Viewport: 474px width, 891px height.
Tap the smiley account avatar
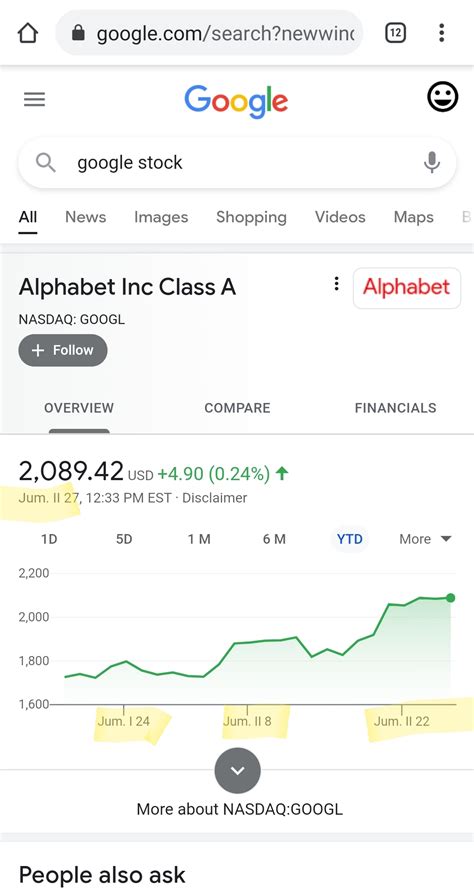[x=442, y=97]
